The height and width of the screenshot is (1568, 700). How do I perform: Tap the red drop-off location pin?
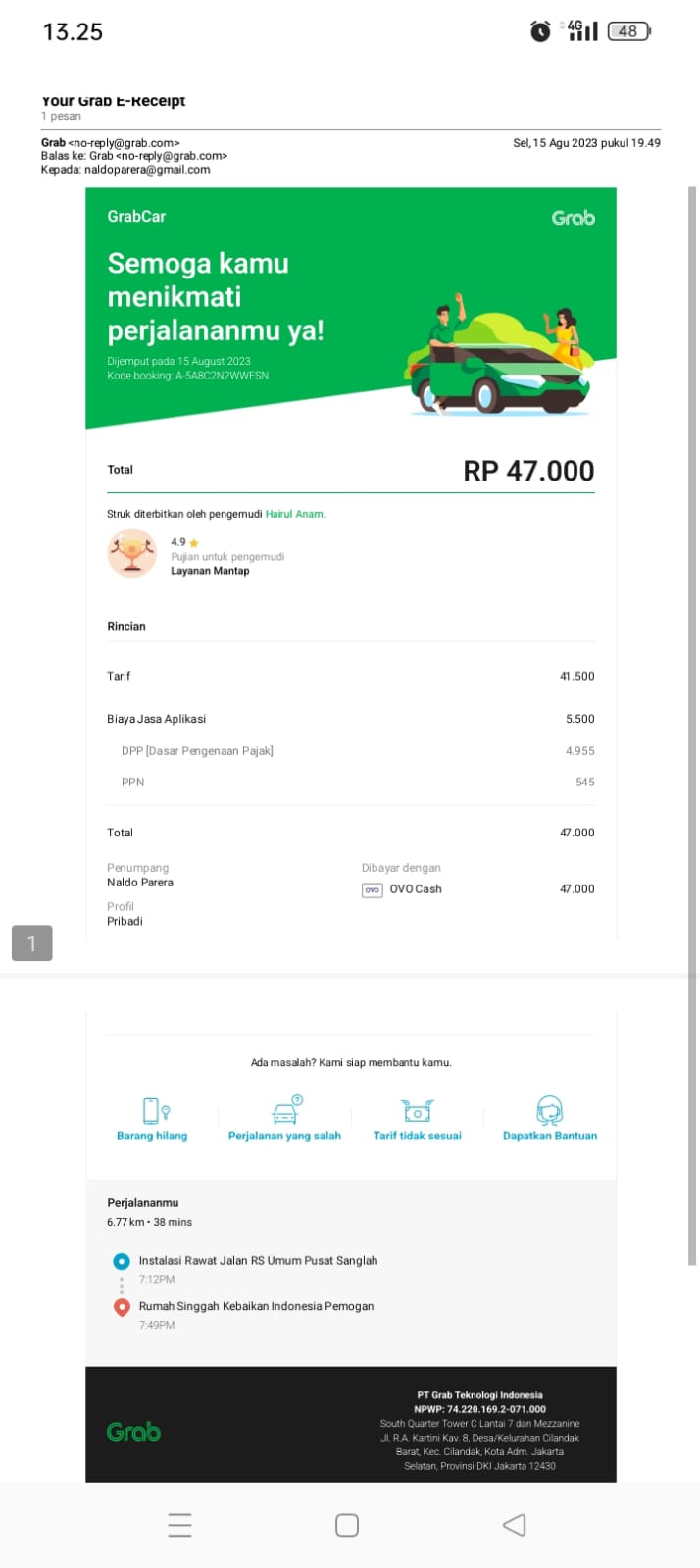[x=122, y=1307]
